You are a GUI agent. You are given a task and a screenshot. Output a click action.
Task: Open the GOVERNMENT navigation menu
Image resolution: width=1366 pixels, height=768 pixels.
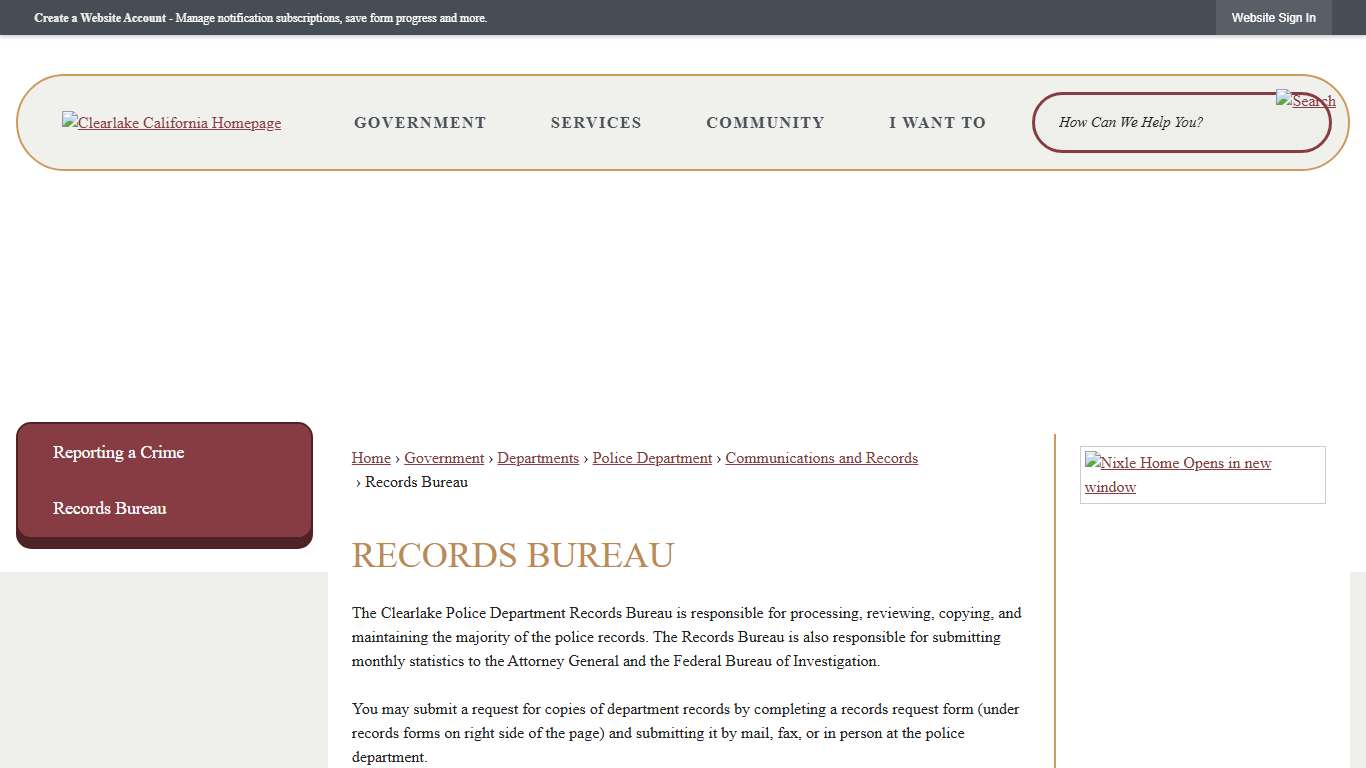tap(420, 122)
